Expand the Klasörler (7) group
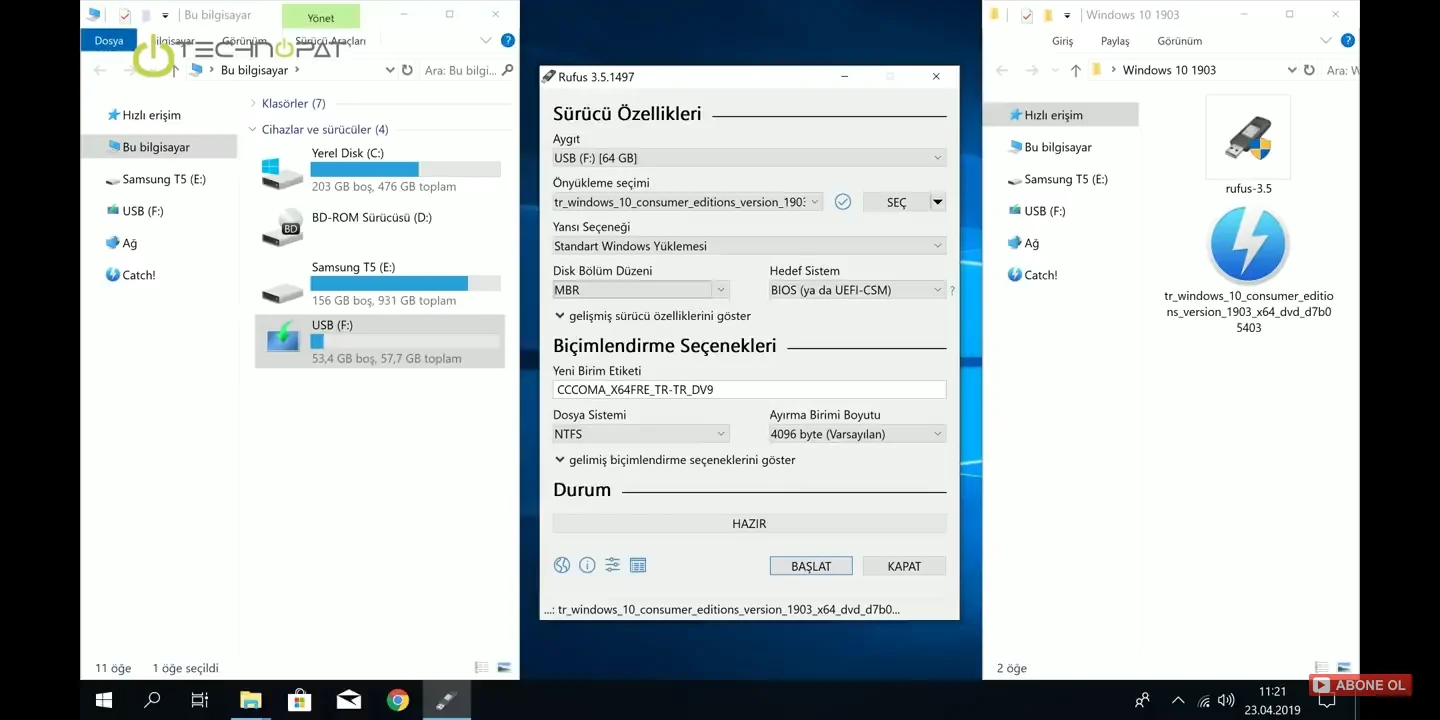This screenshot has height=720, width=1440. 252,104
